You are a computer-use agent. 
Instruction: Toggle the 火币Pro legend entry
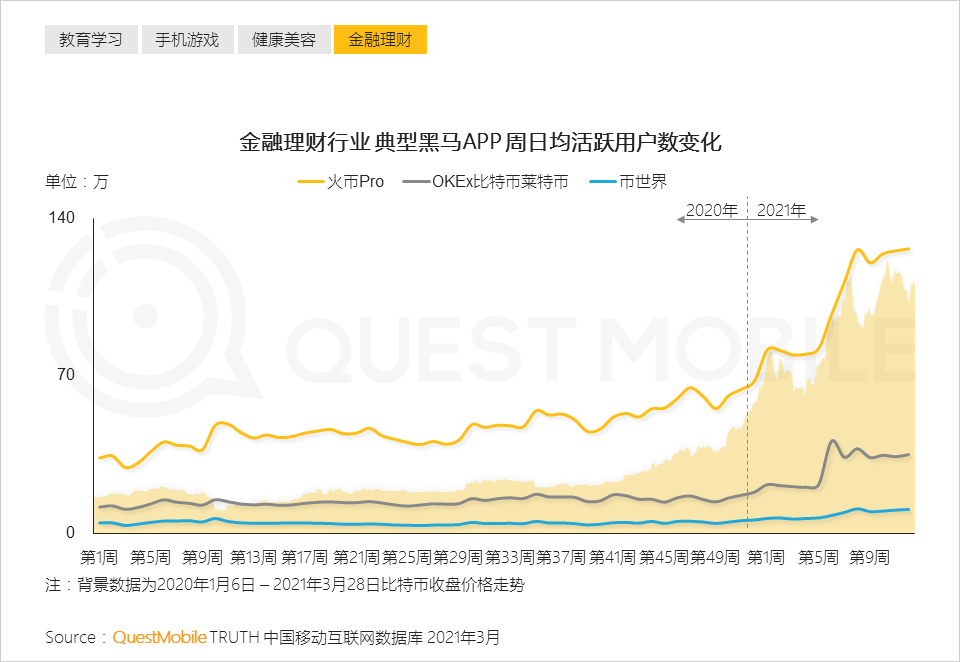(341, 182)
